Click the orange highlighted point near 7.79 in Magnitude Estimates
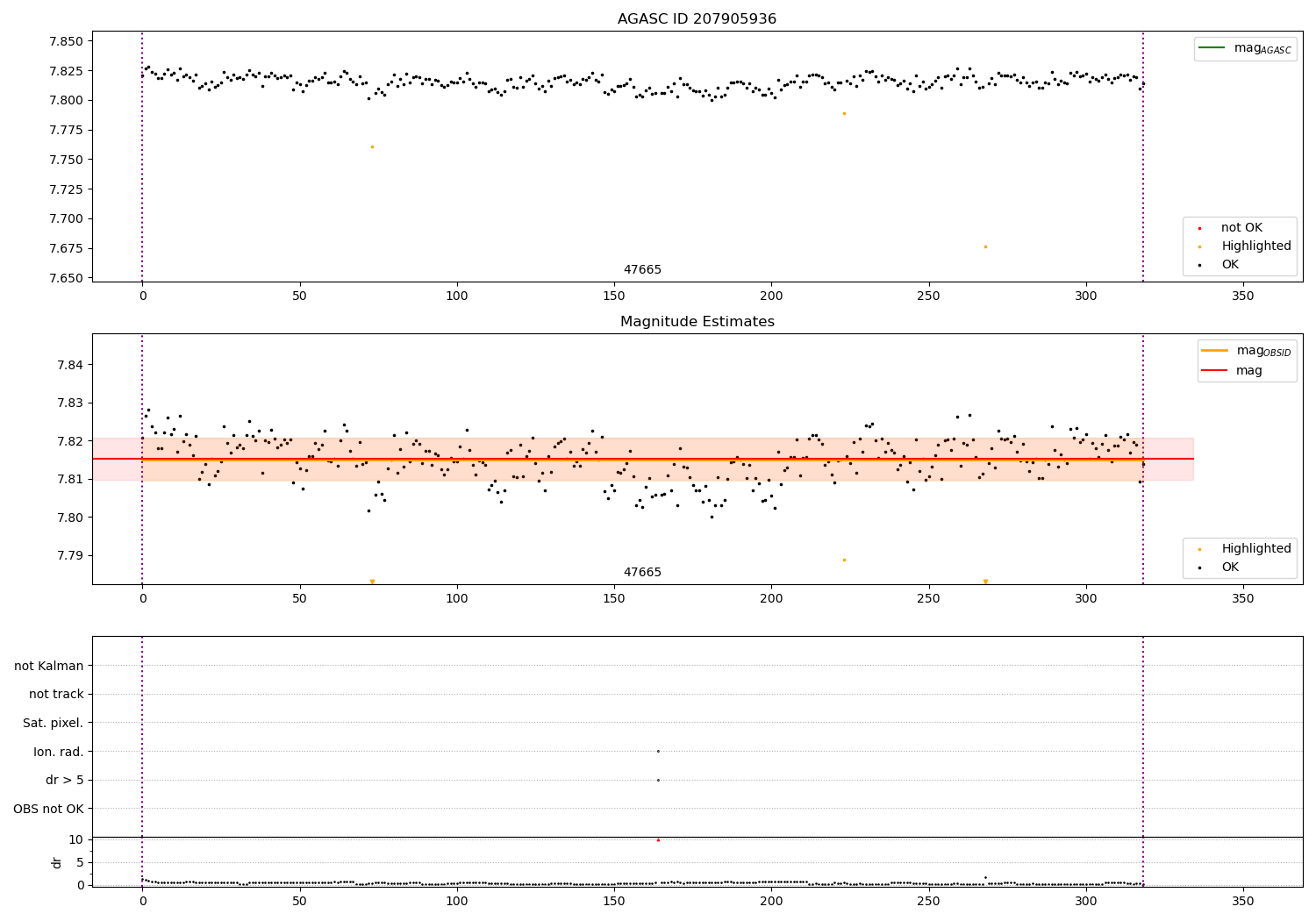Viewport: 1316px width, 921px height. pyautogui.click(x=844, y=560)
